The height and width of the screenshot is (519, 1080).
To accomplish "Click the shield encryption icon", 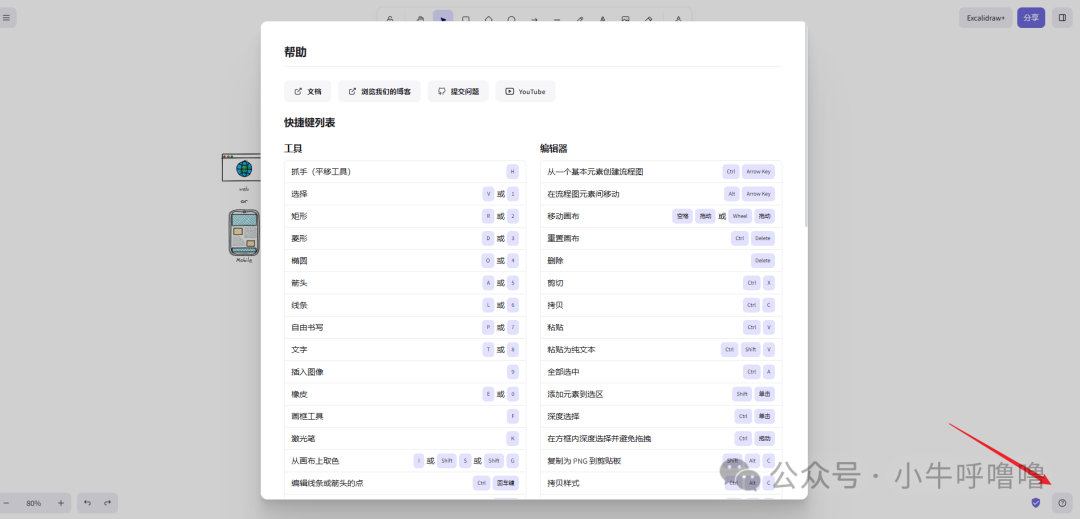I will (1035, 503).
